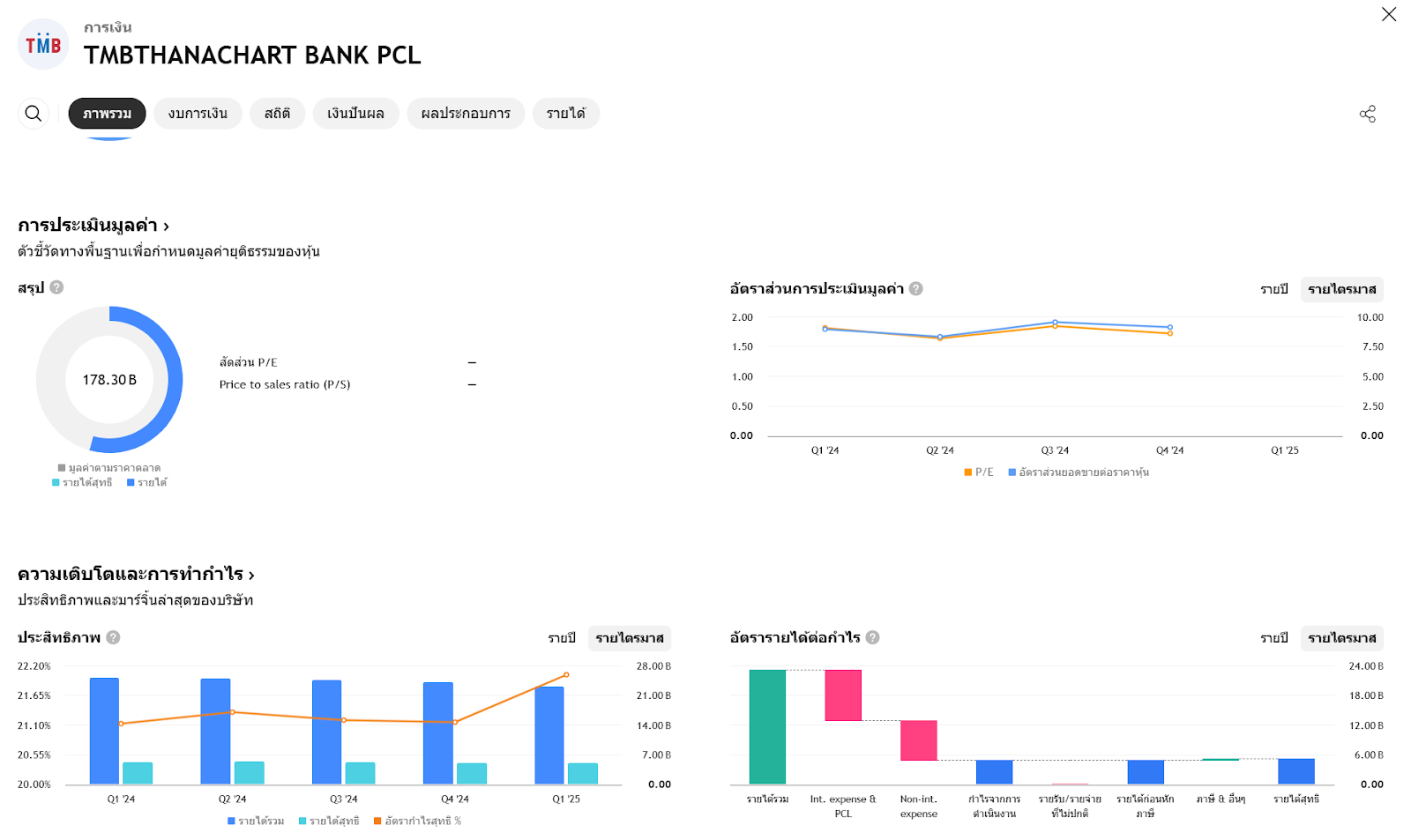Click the Q1 '25 revenue bar

(x=549, y=735)
